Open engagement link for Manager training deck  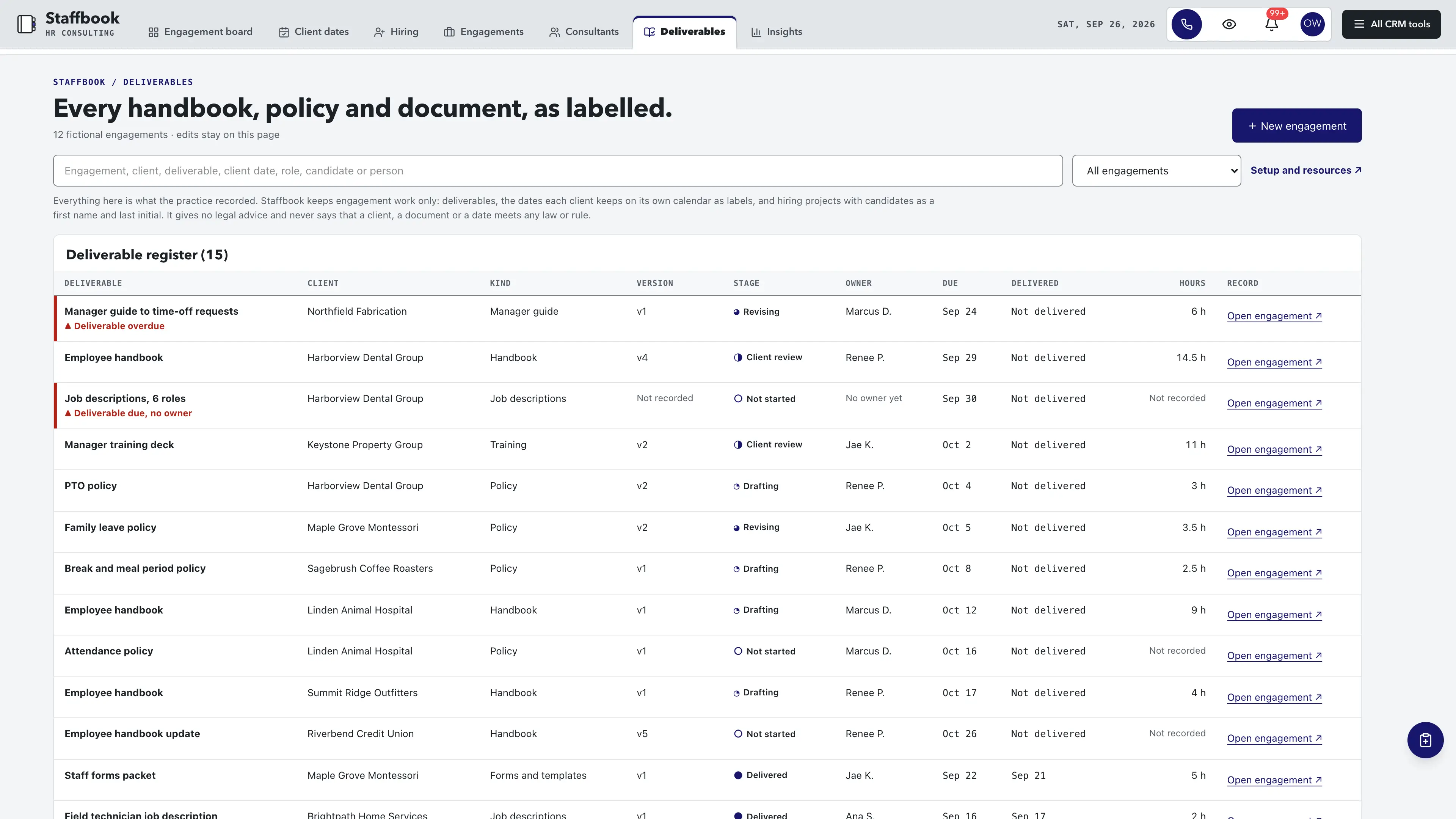(1274, 449)
